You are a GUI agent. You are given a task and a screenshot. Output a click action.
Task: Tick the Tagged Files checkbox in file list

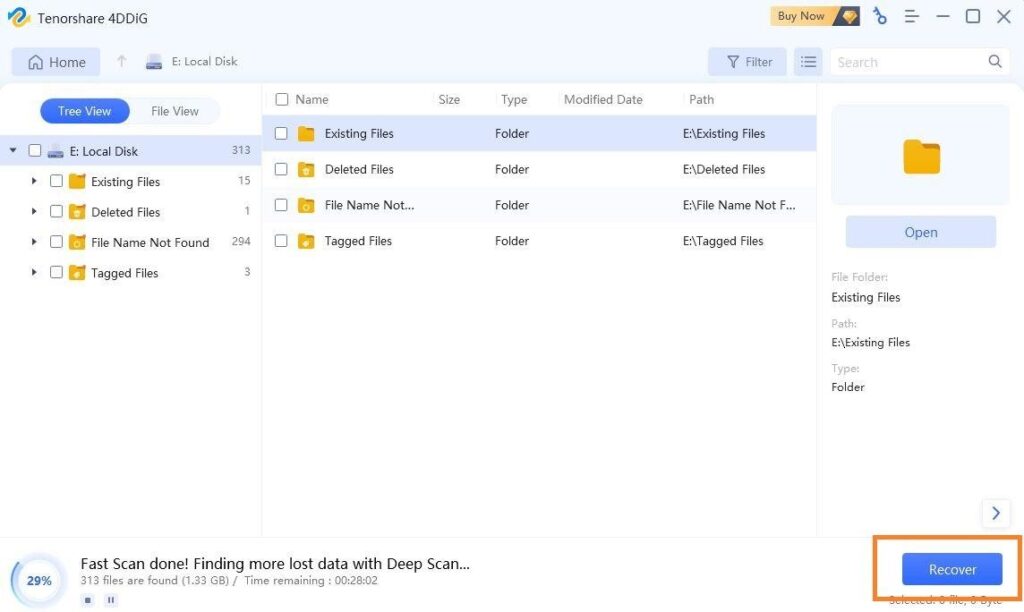coord(281,241)
